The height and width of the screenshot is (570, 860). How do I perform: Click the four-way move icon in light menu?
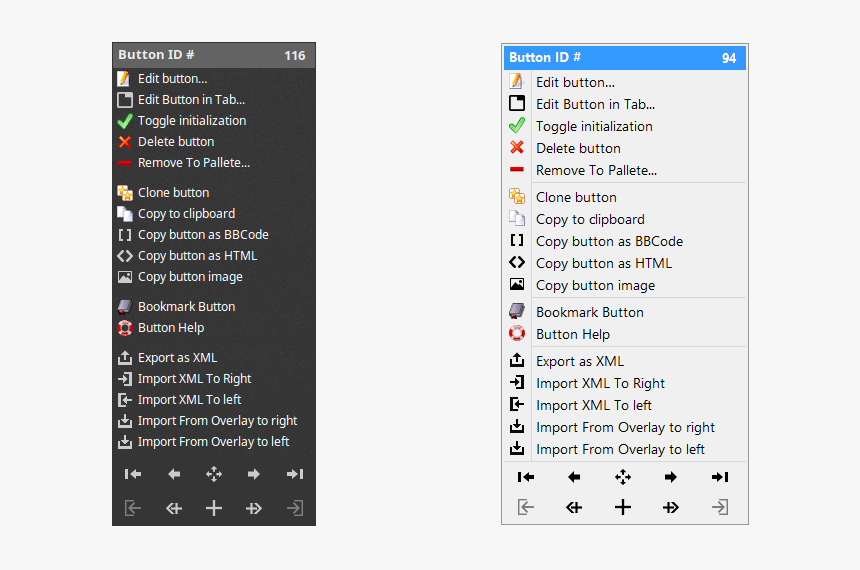click(x=623, y=477)
